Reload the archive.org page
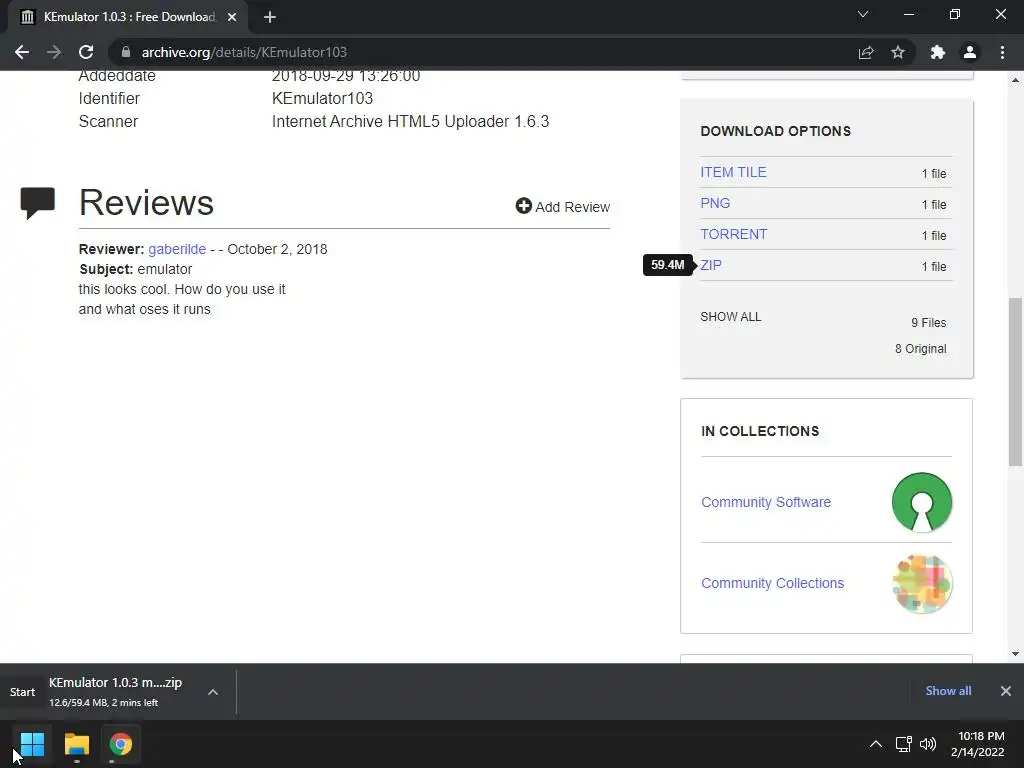The width and height of the screenshot is (1024, 768). point(86,52)
